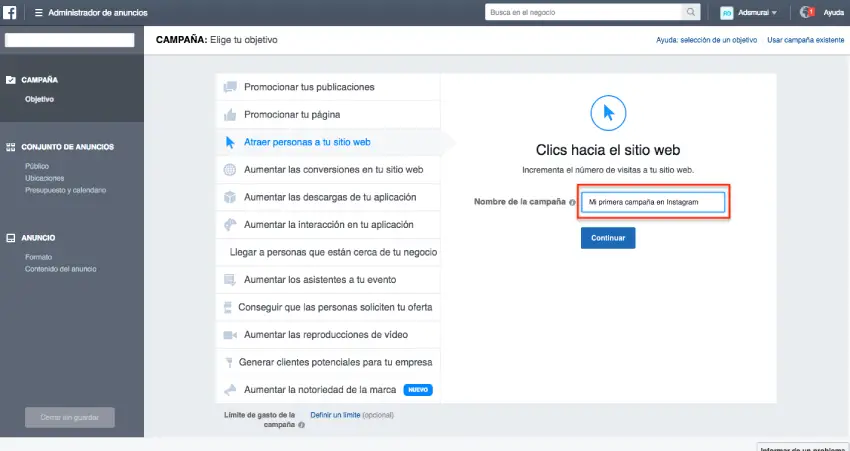Select Promocionar tu página objective
Screen dimensions: 850x451
328,114
